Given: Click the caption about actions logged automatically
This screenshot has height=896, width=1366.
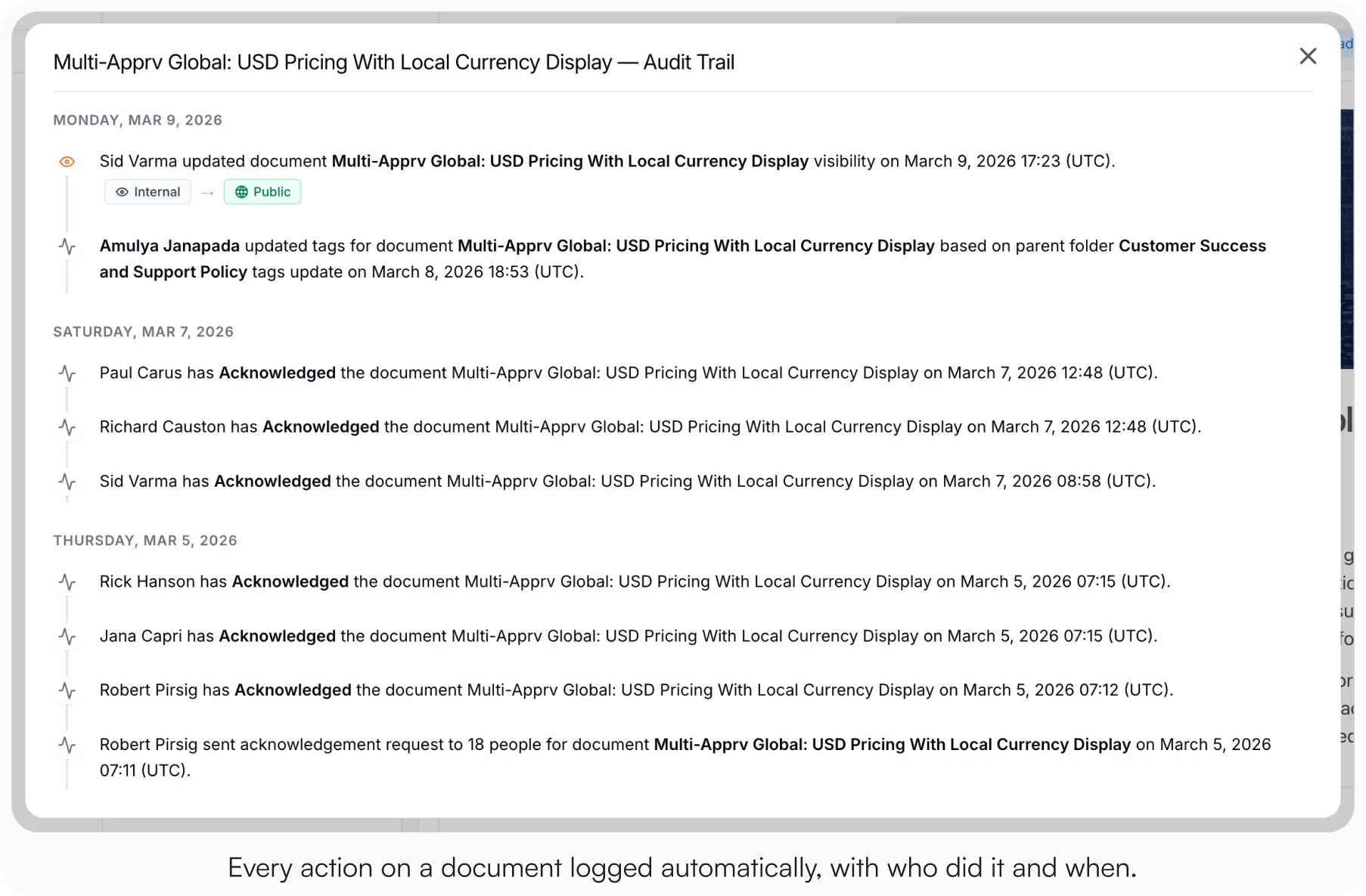Looking at the screenshot, I should pos(682,868).
